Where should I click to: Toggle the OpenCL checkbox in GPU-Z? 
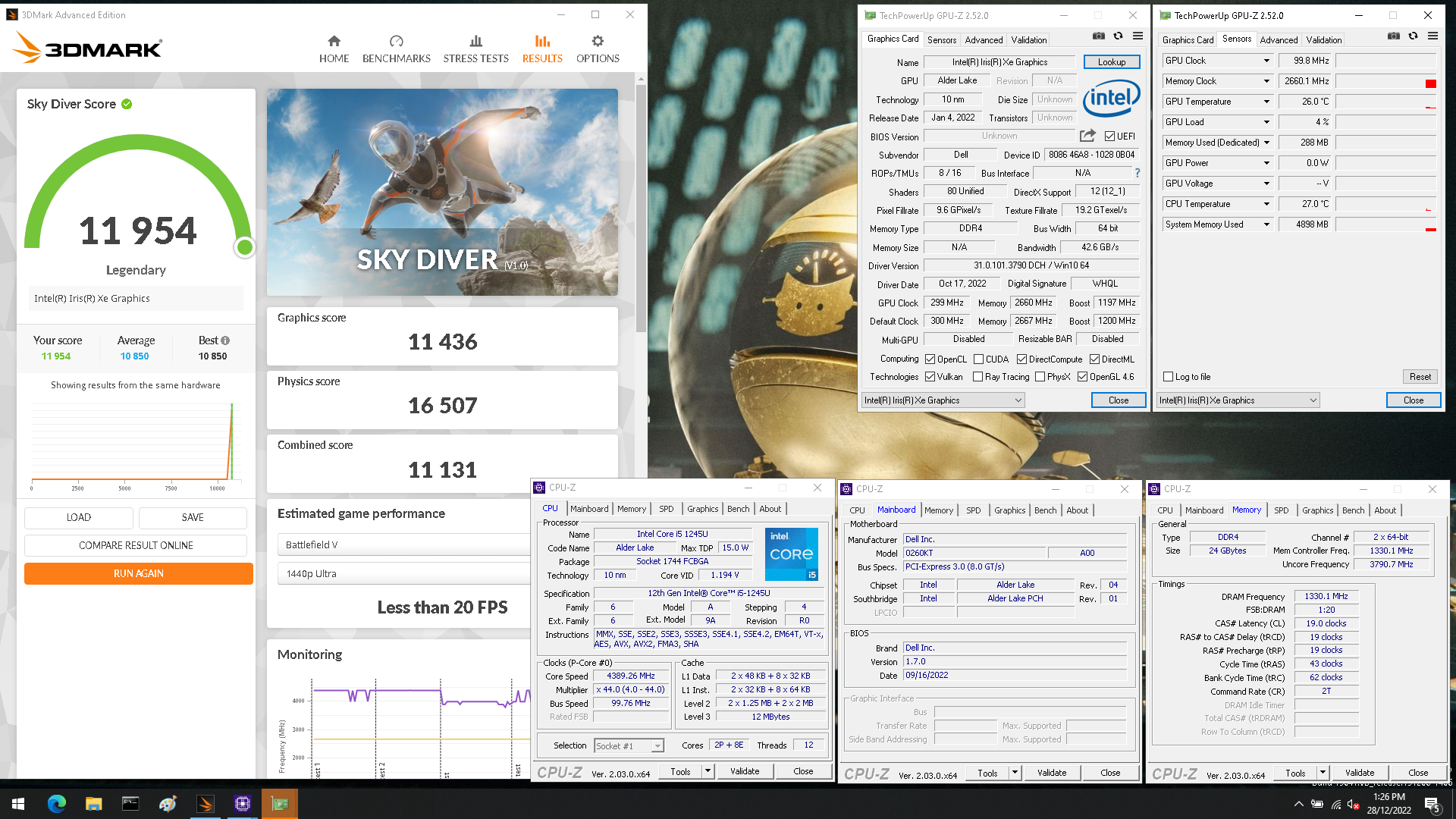[930, 359]
